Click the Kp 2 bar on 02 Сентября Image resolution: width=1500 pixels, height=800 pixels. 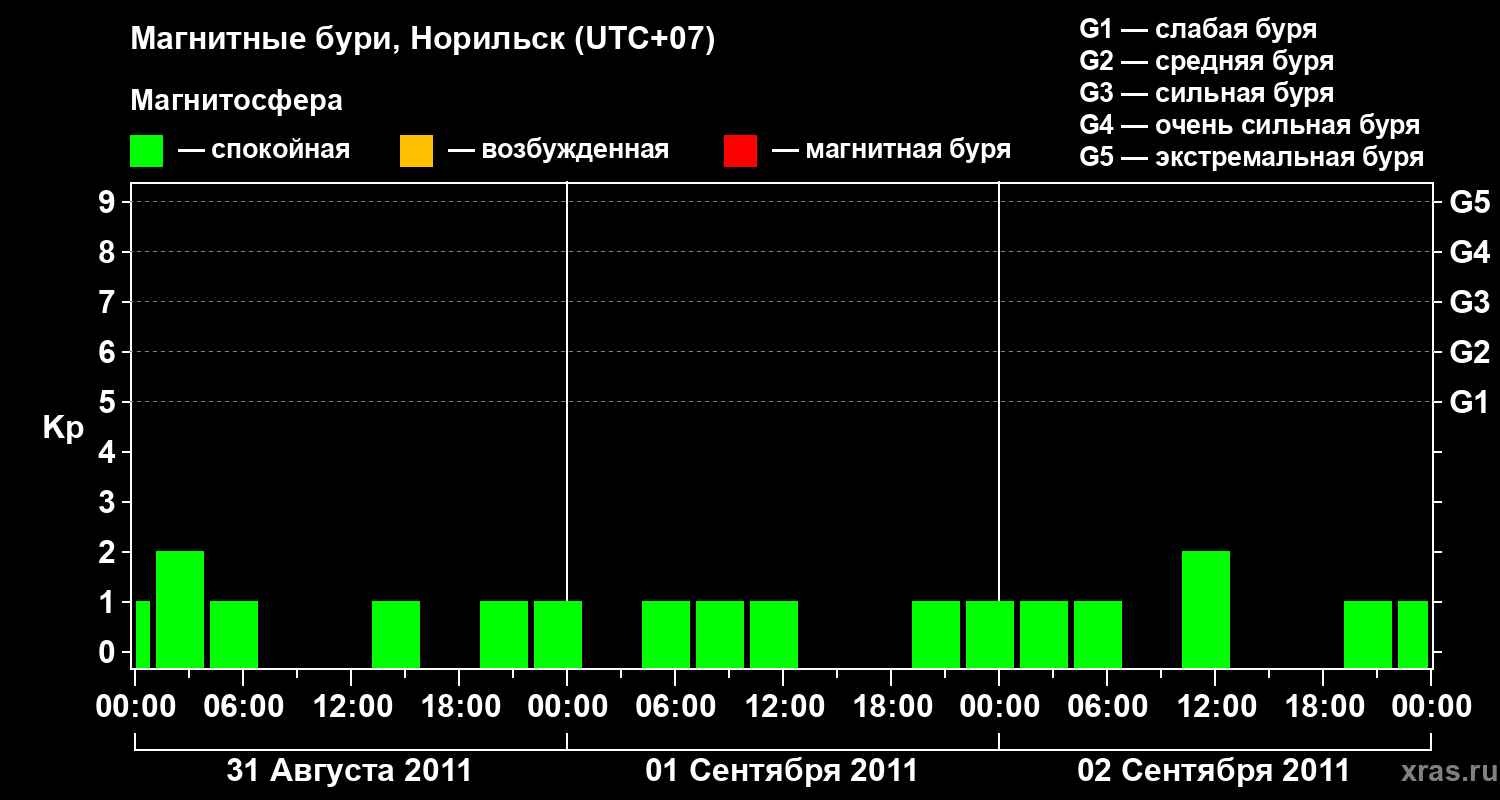click(x=1206, y=609)
